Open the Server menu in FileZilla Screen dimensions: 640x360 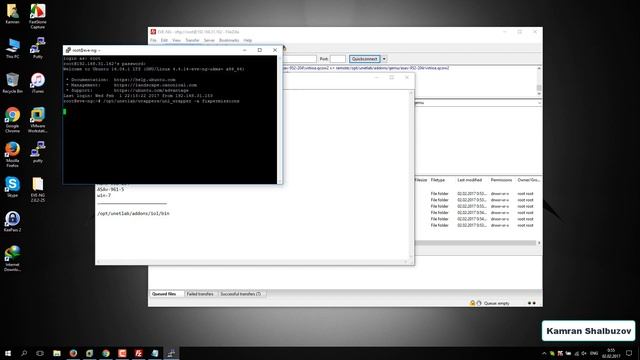(x=209, y=40)
